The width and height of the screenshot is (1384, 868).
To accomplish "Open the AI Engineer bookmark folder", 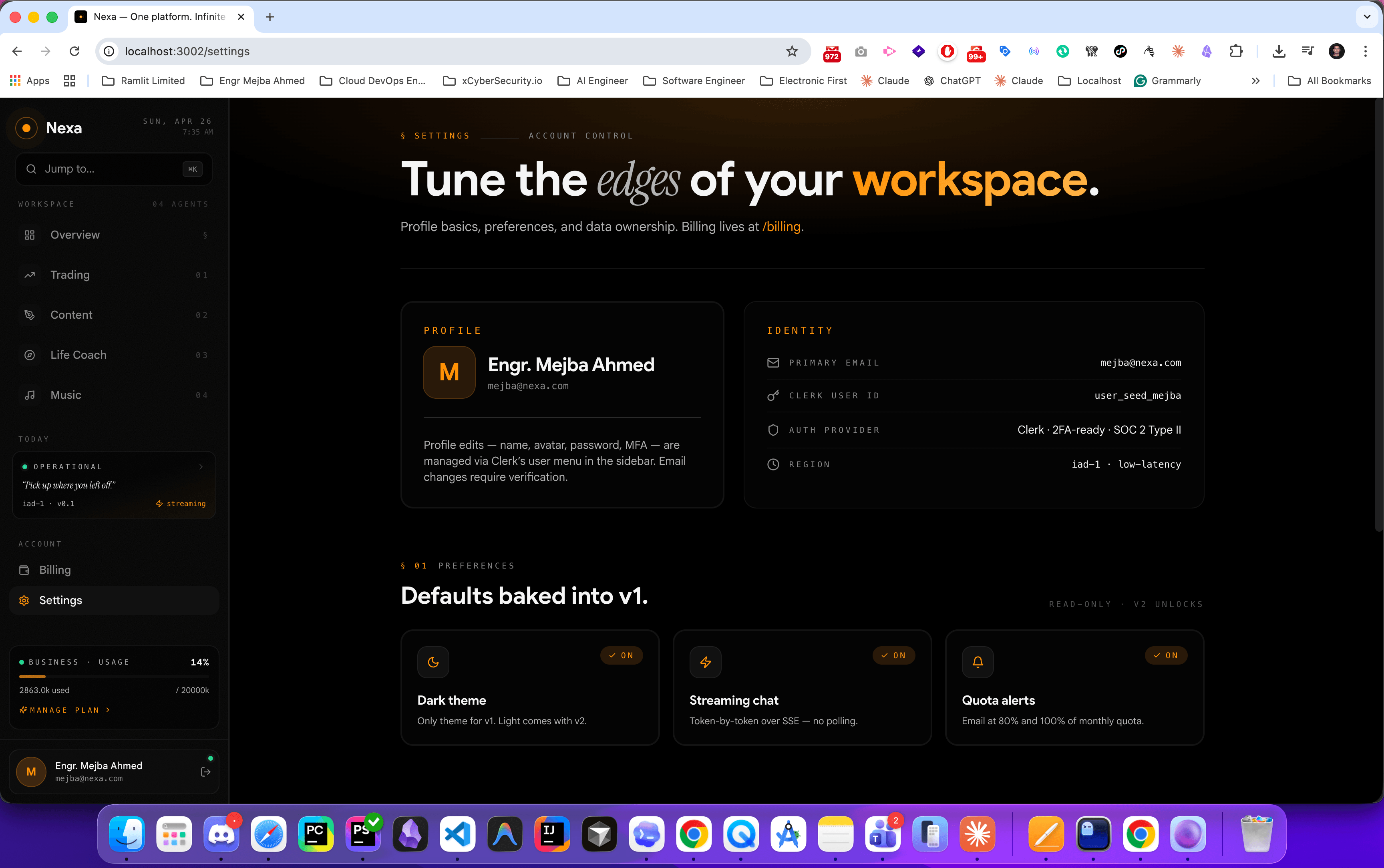I will [x=592, y=81].
